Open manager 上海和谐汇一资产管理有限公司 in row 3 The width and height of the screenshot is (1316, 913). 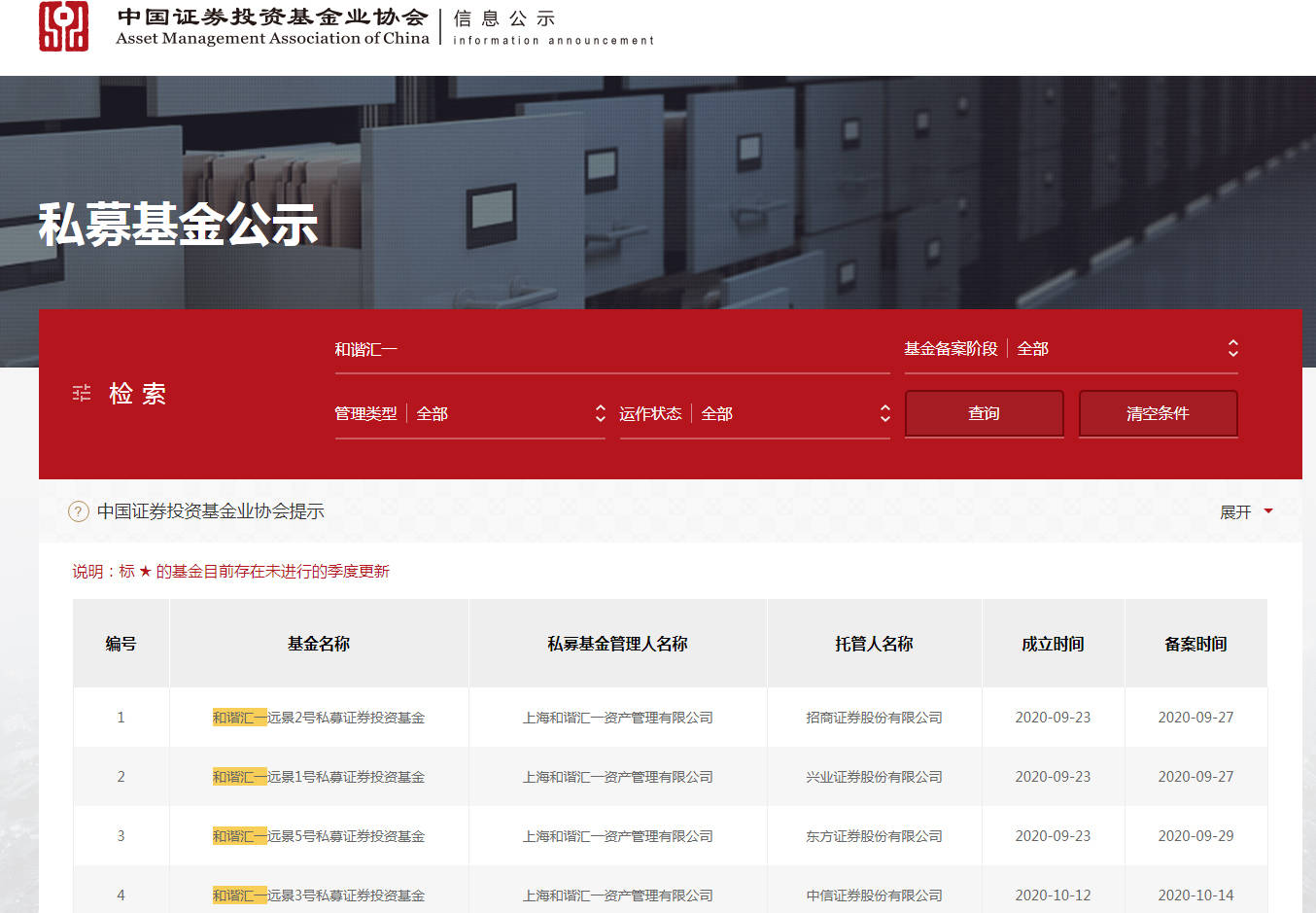[x=618, y=836]
